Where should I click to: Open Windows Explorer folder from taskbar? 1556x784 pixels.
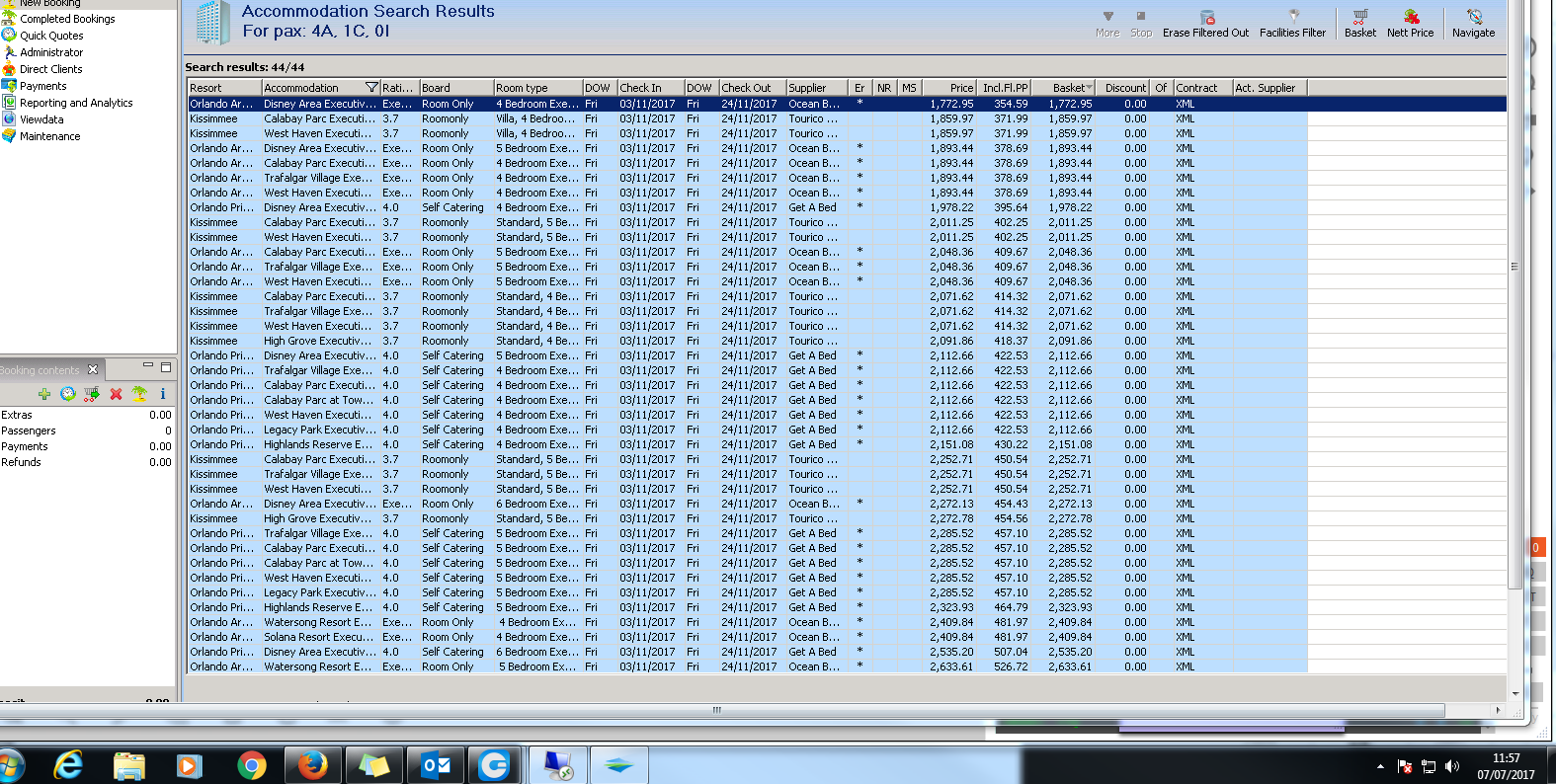coord(129,764)
